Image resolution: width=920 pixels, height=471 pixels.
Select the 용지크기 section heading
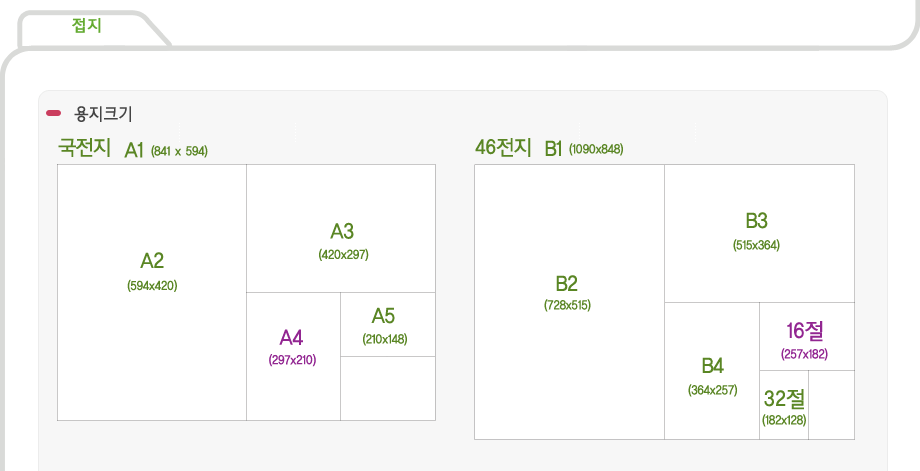(x=103, y=114)
